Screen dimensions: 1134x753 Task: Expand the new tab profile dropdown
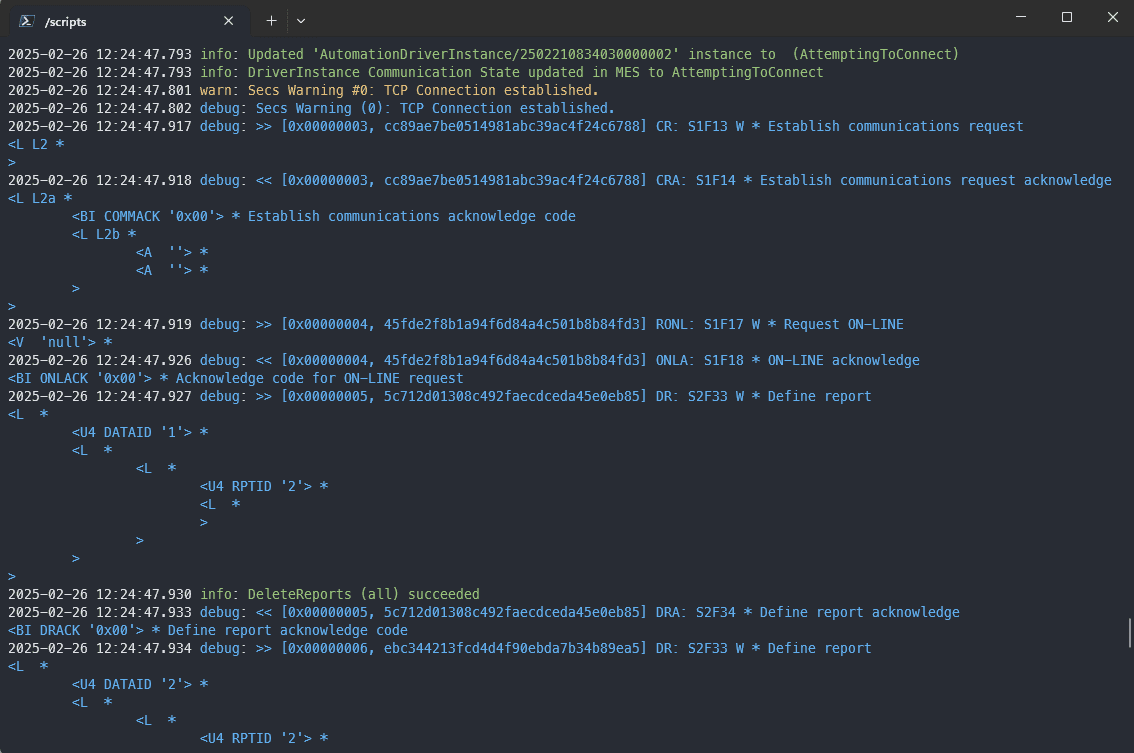301,20
